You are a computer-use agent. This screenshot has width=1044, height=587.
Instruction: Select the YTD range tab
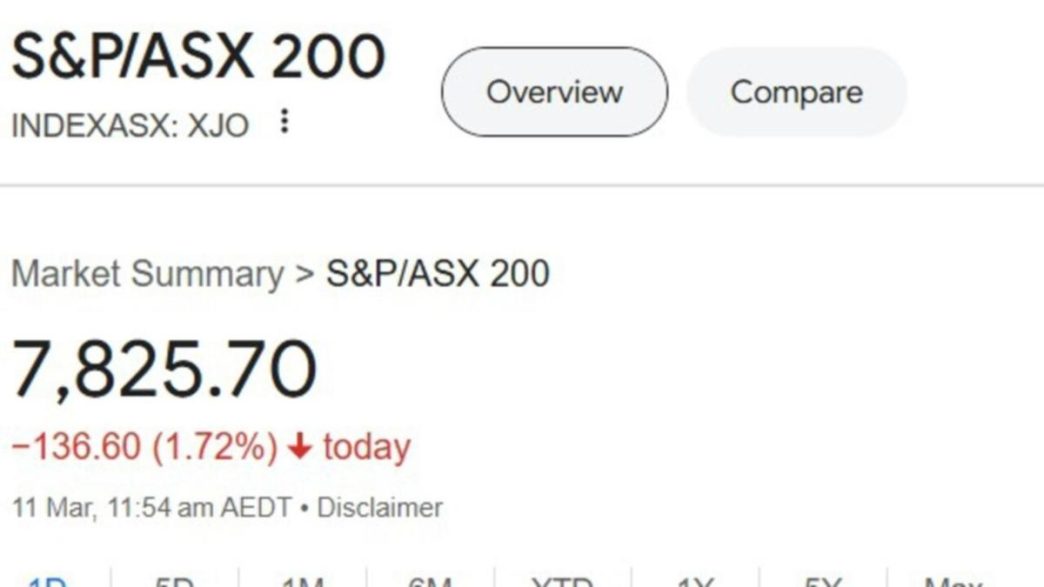(563, 582)
